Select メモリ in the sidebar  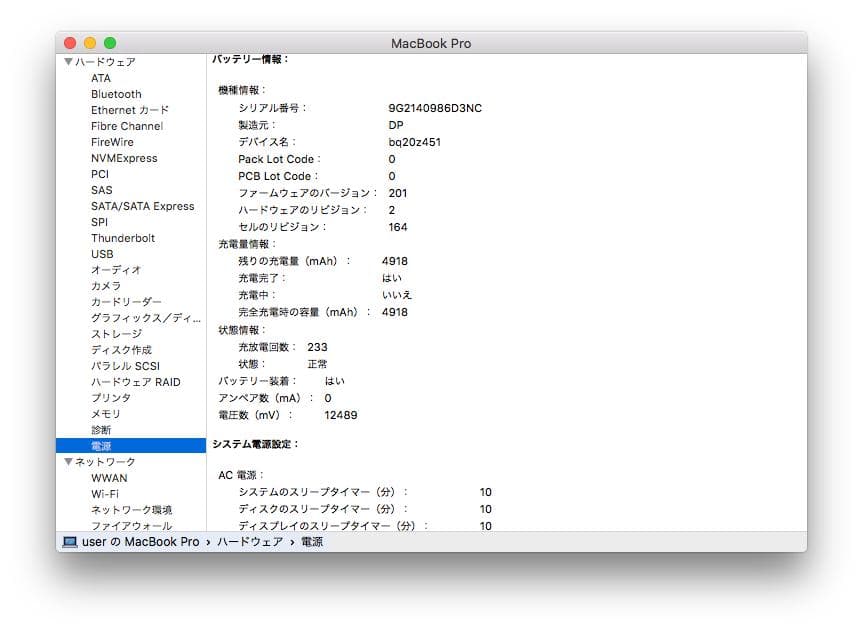coord(106,413)
